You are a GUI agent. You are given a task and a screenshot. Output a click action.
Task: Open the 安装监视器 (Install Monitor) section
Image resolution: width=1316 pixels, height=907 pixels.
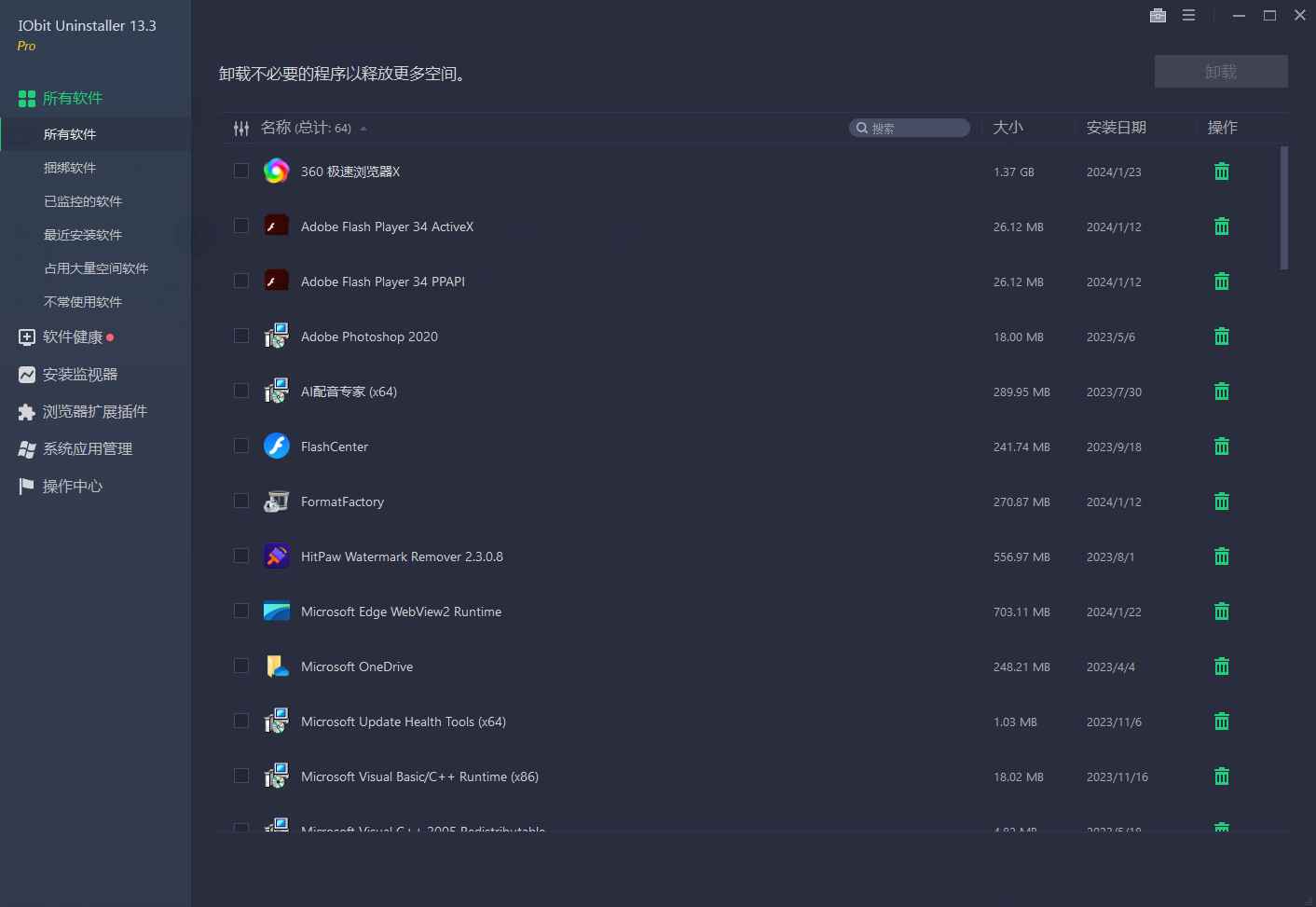[x=80, y=374]
